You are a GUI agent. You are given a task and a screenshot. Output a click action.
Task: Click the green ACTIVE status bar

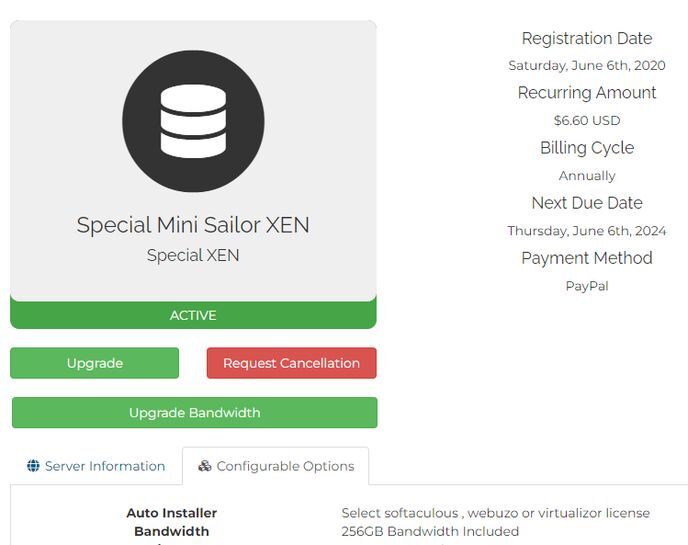pyautogui.click(x=193, y=315)
